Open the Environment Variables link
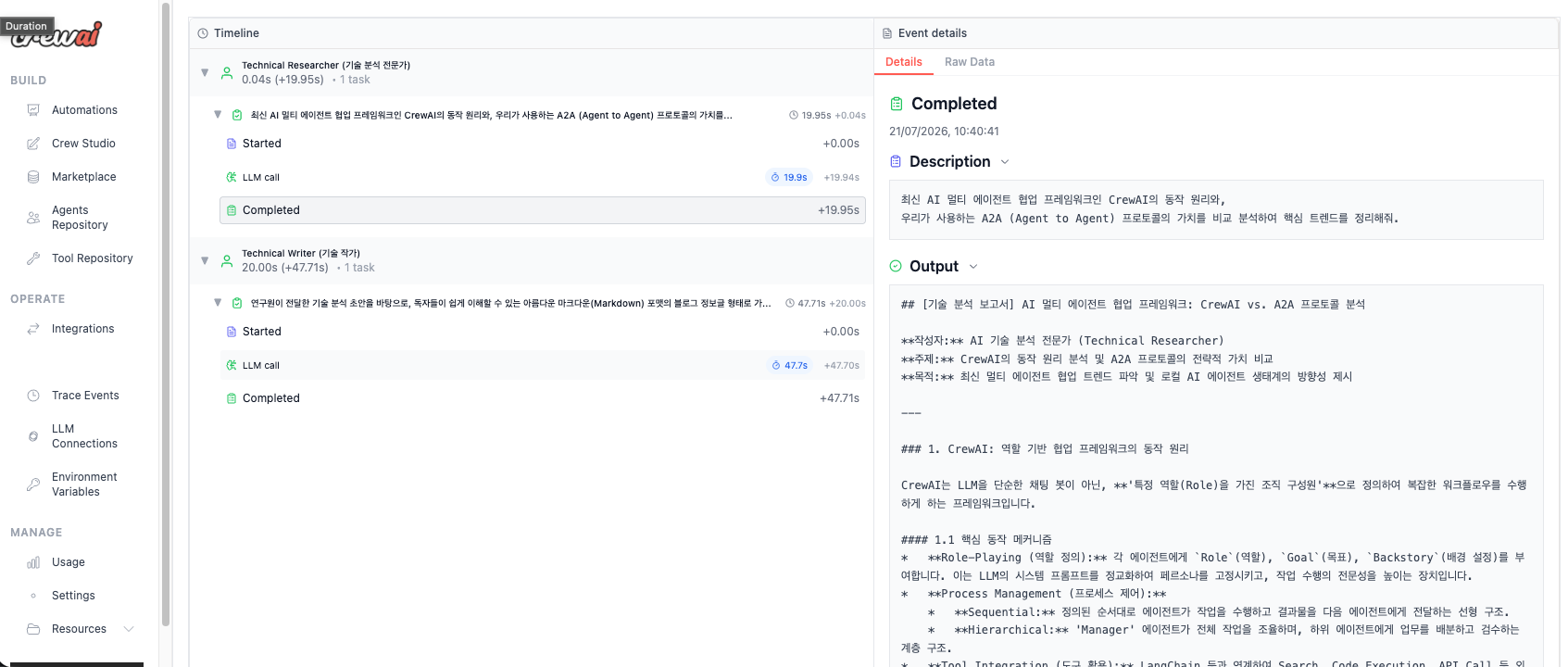 click(84, 485)
